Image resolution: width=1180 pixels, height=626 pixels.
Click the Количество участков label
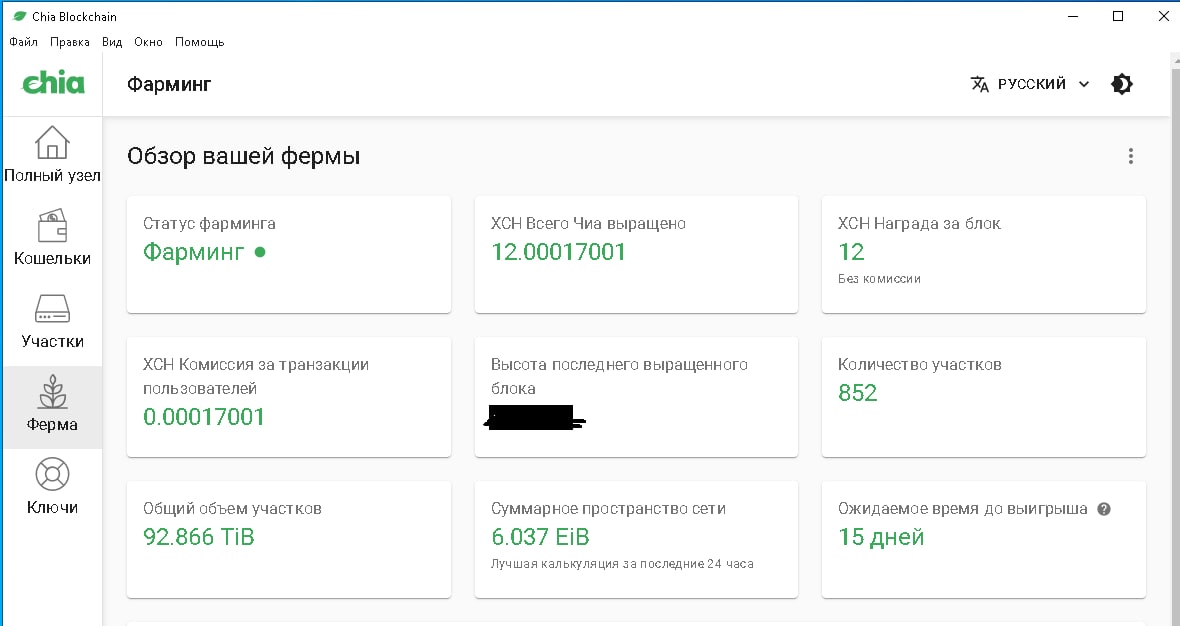pos(920,365)
